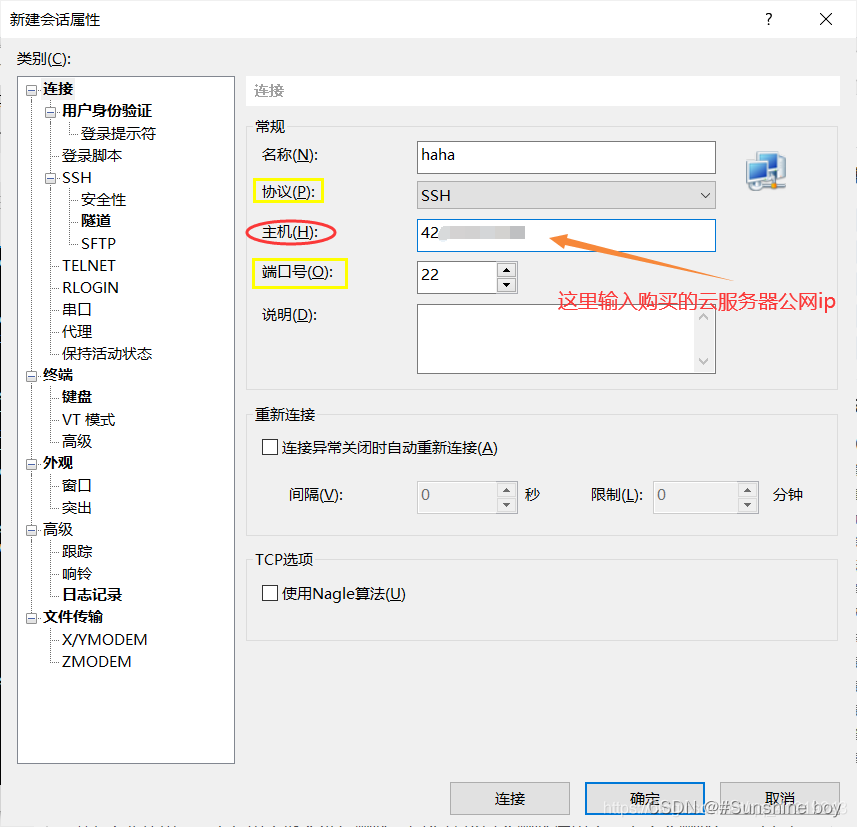Collapse the 连接 tree node
This screenshot has width=857, height=827.
32,90
